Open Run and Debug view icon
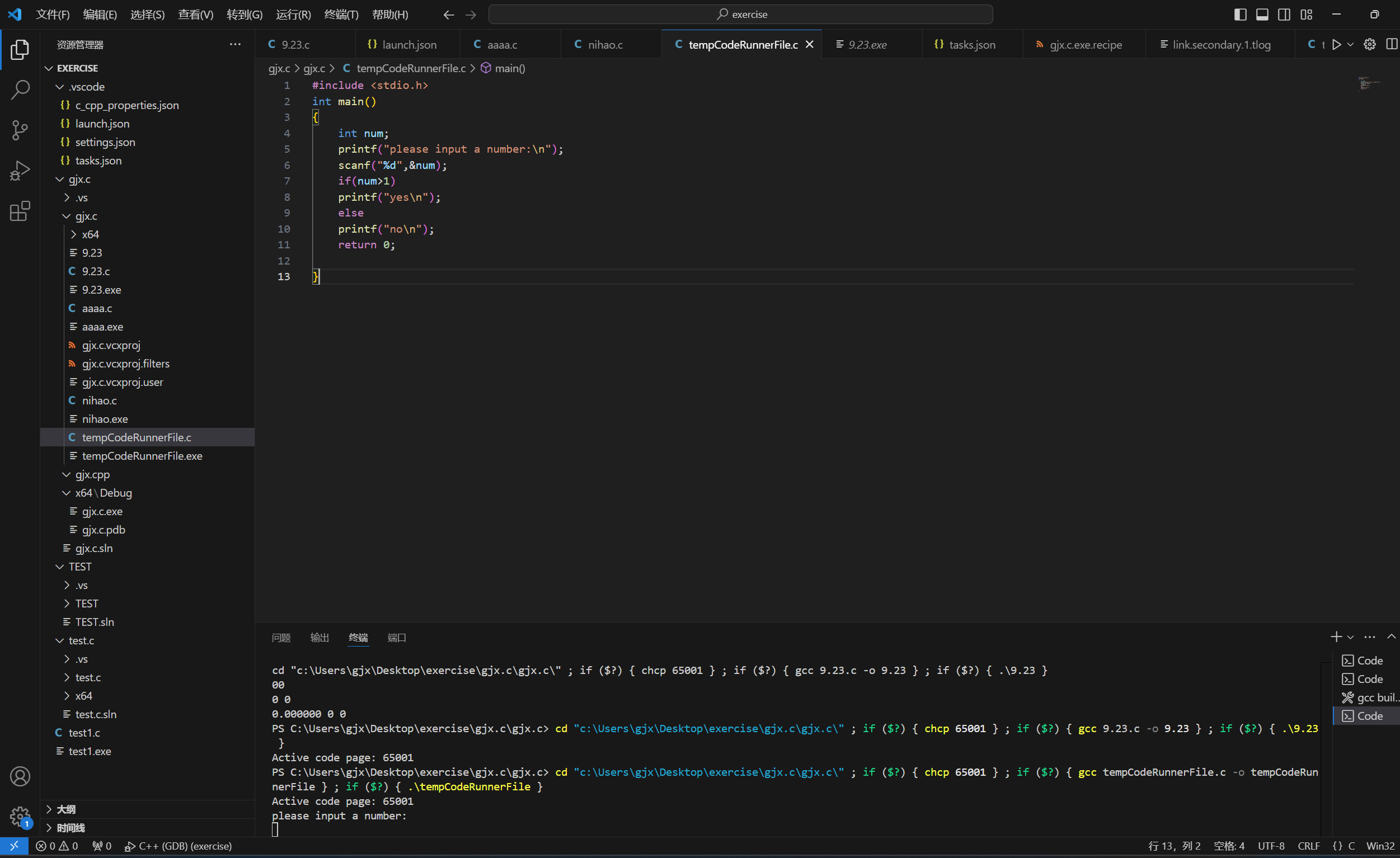 20,171
